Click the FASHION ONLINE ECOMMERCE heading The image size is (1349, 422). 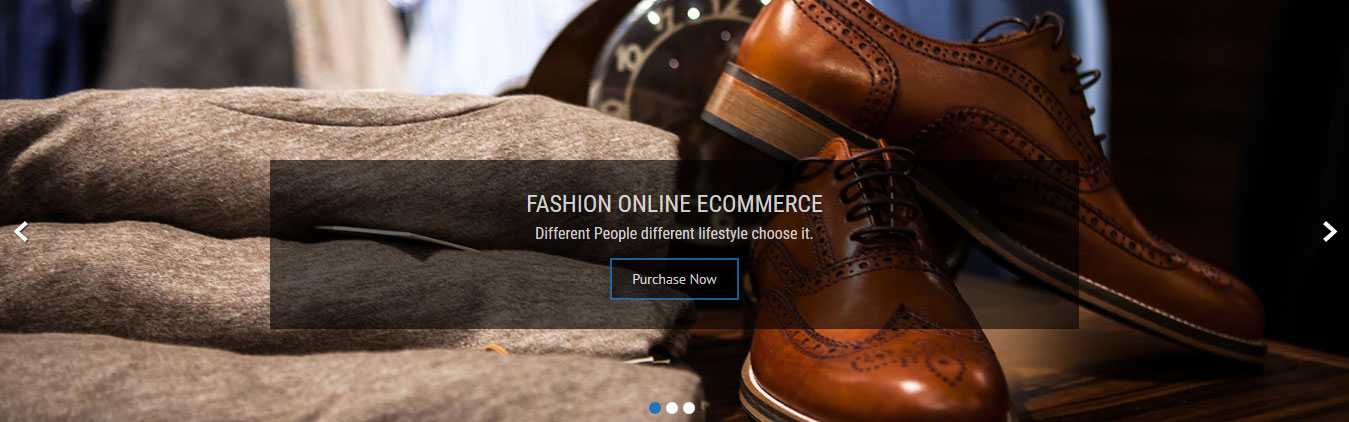674,204
